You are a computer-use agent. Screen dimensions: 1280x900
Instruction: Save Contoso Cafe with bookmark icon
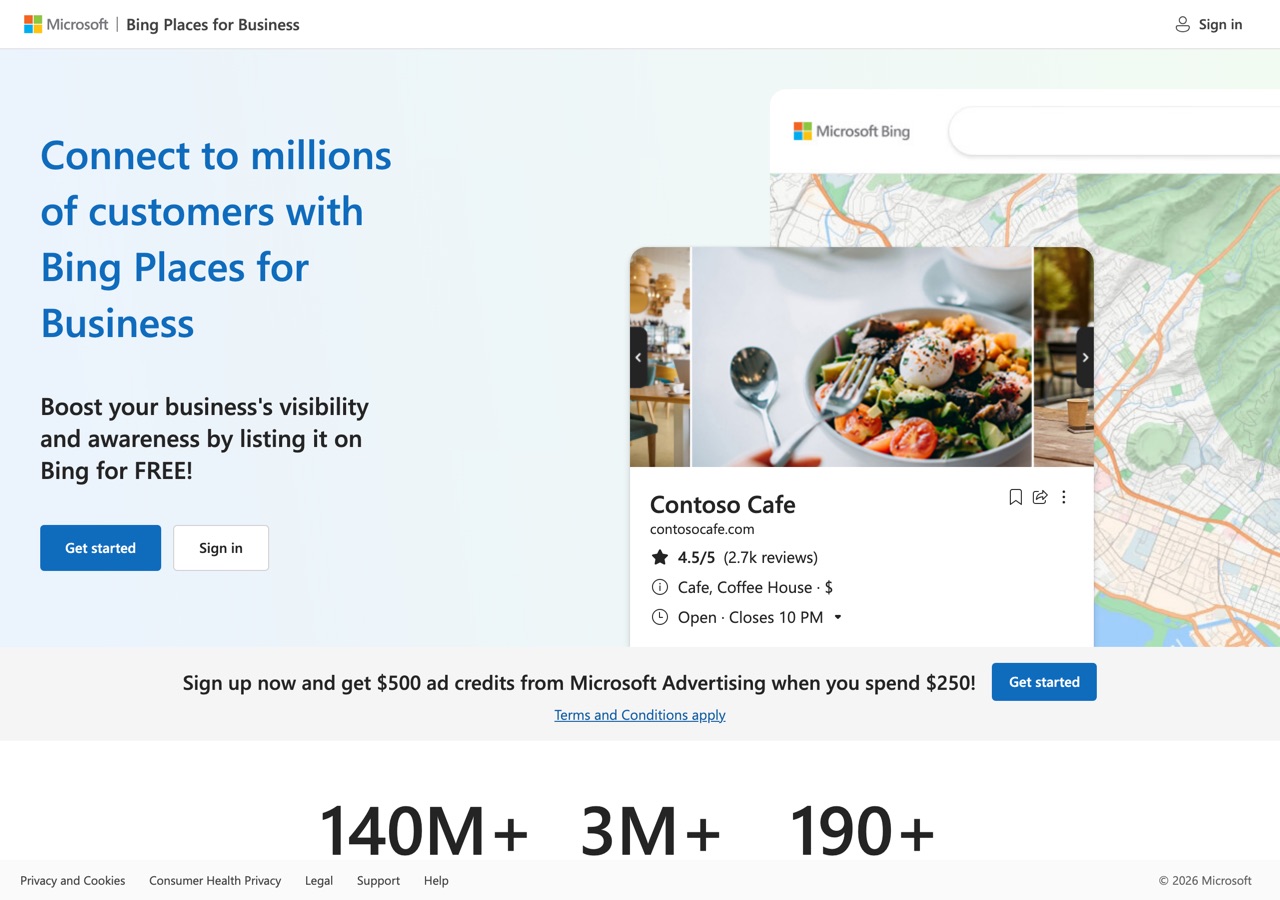1015,497
